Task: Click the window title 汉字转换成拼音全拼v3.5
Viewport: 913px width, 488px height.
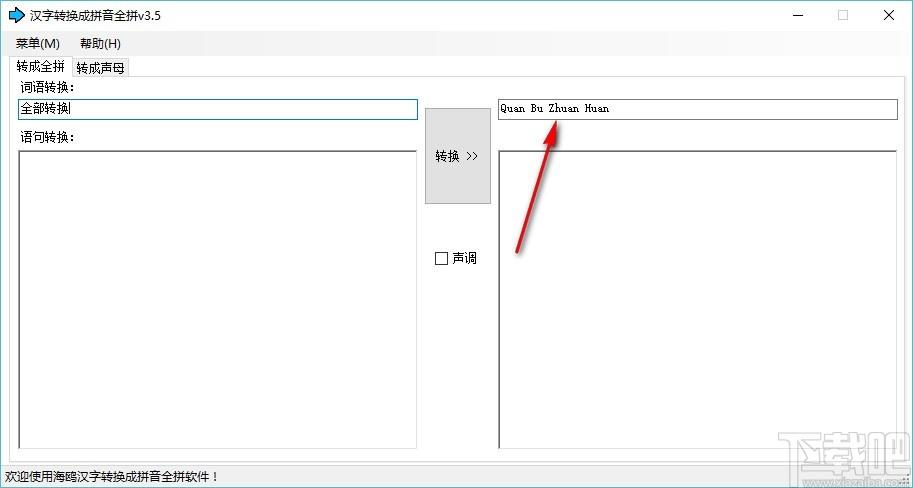Action: [x=95, y=16]
